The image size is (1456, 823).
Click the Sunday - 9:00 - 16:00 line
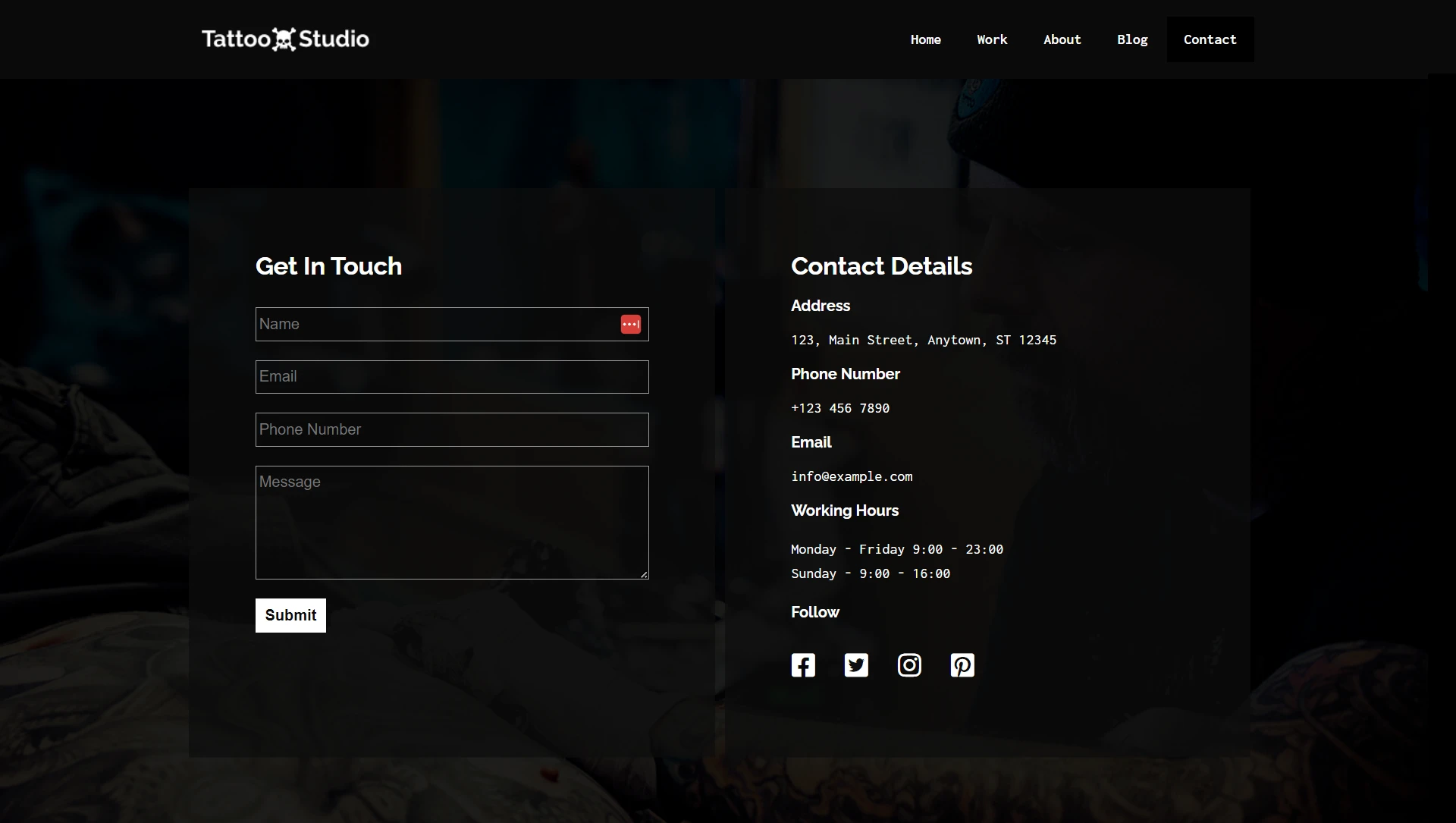tap(871, 573)
